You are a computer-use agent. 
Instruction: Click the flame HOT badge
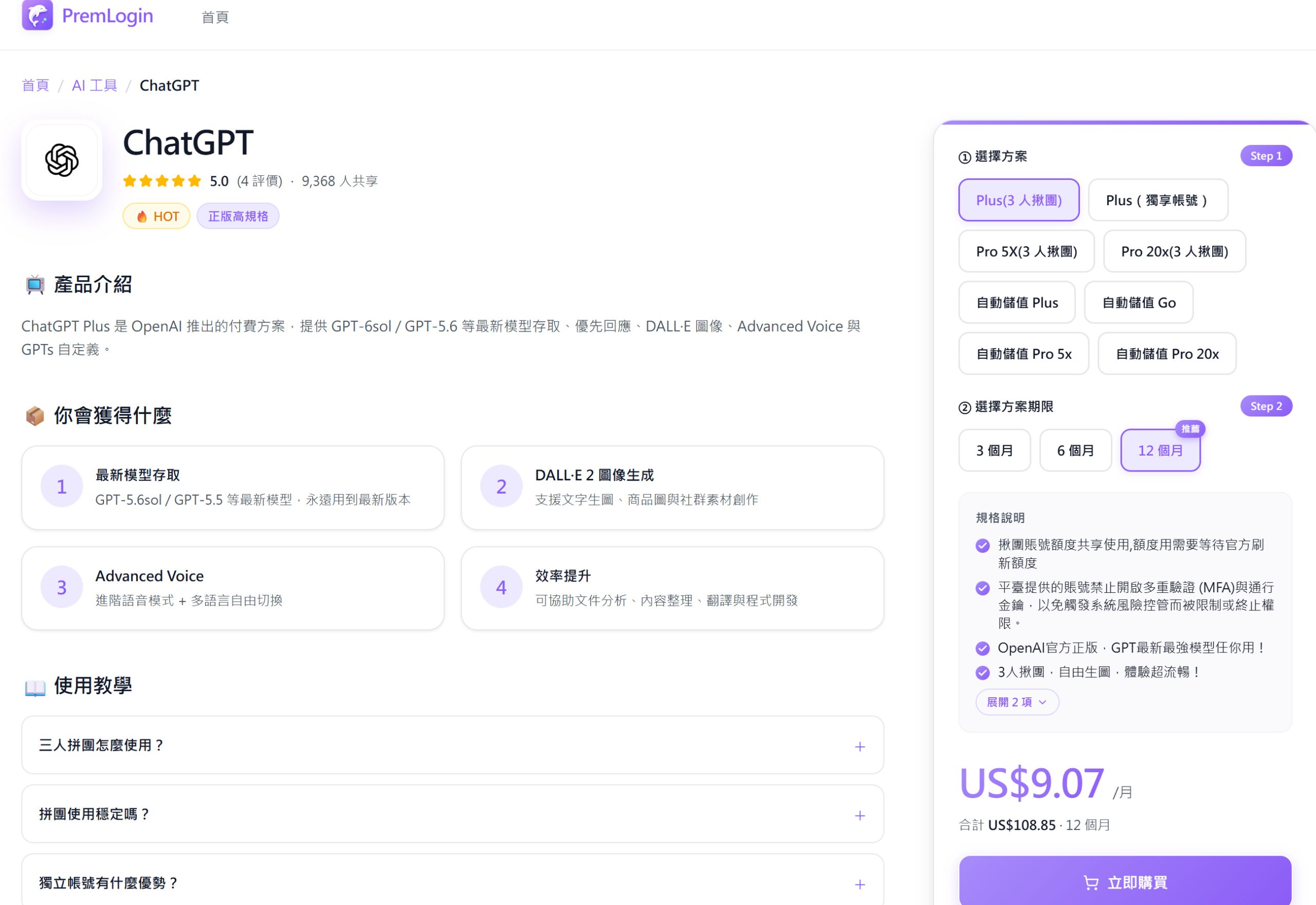[156, 216]
